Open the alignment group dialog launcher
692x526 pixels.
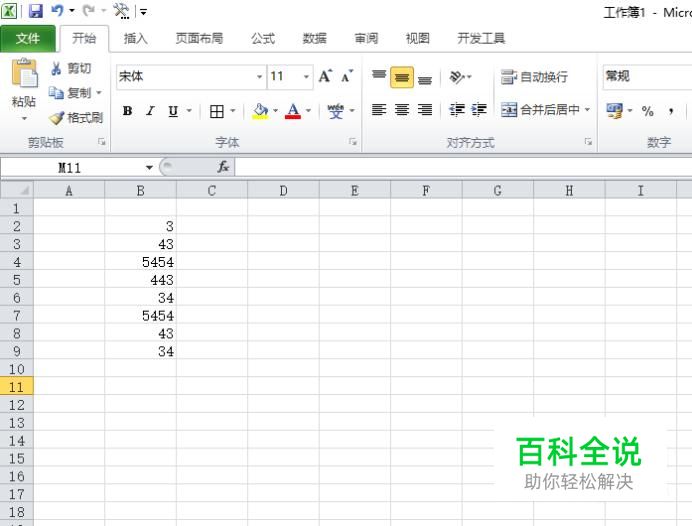[588, 142]
